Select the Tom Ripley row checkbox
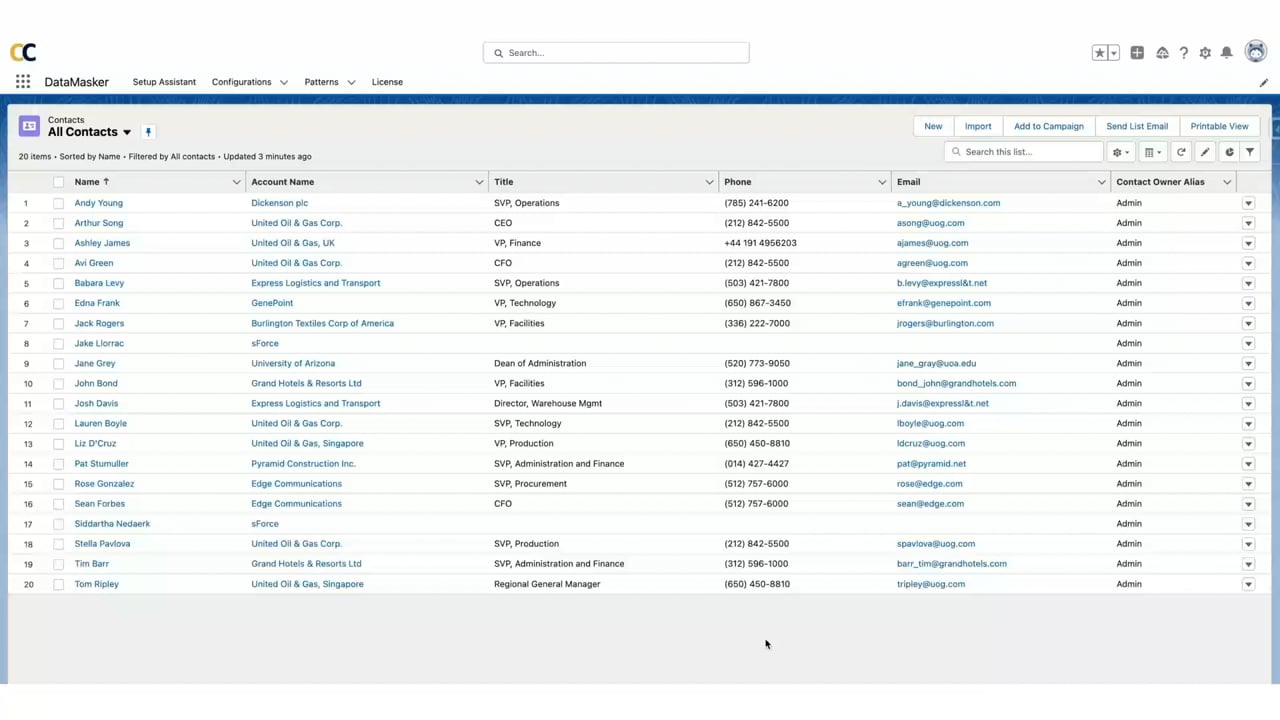The width and height of the screenshot is (1280, 720). point(58,584)
